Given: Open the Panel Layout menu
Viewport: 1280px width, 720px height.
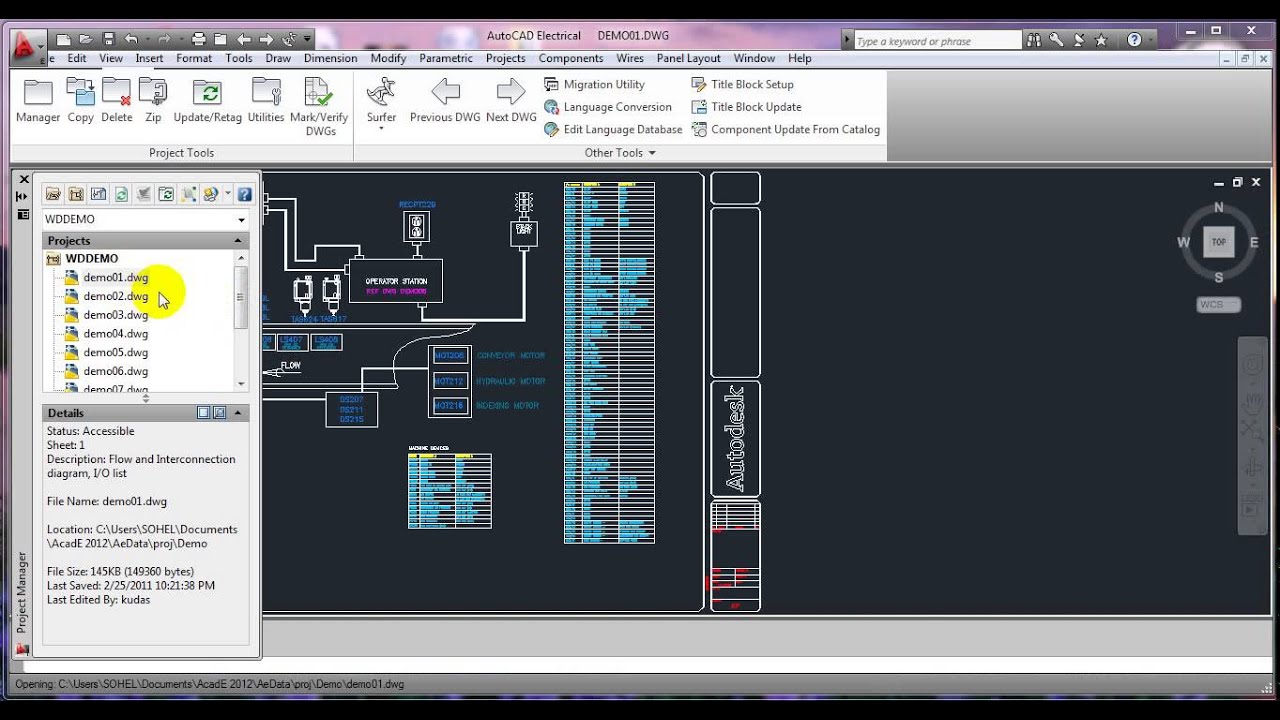Looking at the screenshot, I should [689, 59].
